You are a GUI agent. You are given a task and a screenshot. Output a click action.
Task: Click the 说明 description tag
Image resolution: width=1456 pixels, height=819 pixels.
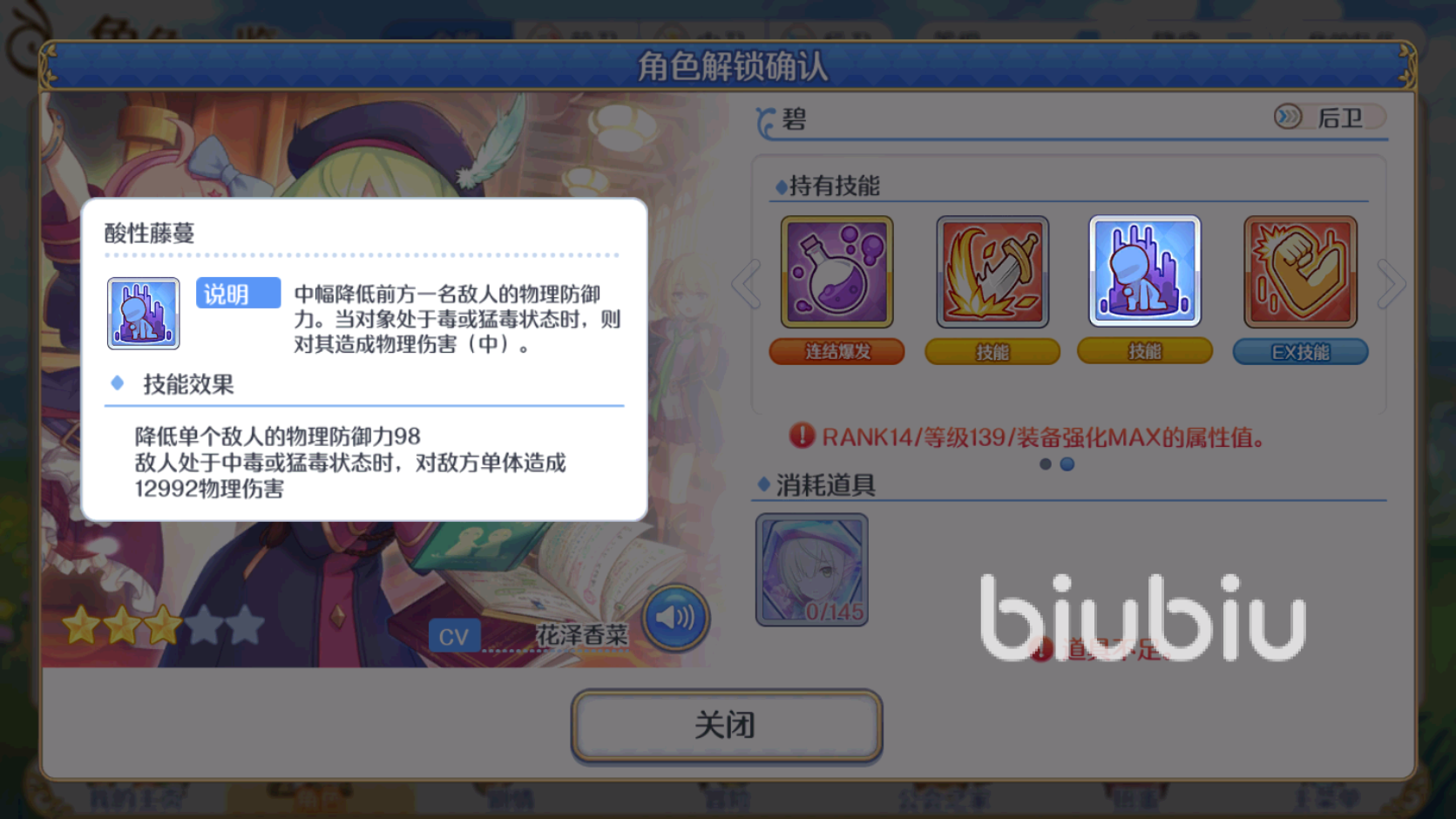238,294
